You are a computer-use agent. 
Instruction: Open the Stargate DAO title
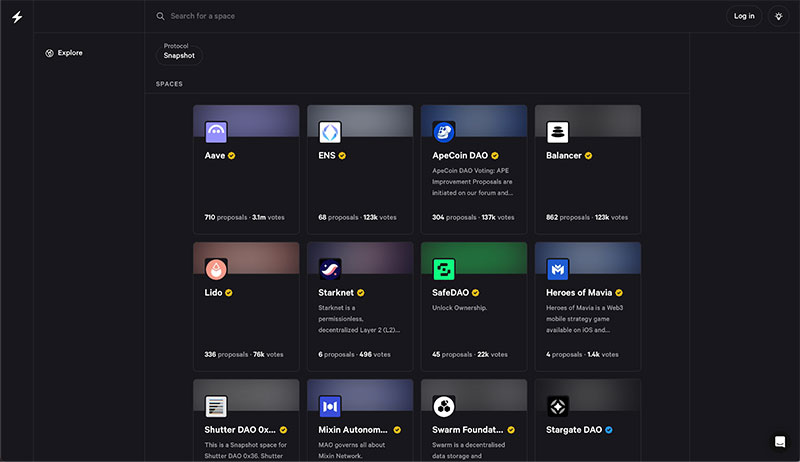pos(574,430)
